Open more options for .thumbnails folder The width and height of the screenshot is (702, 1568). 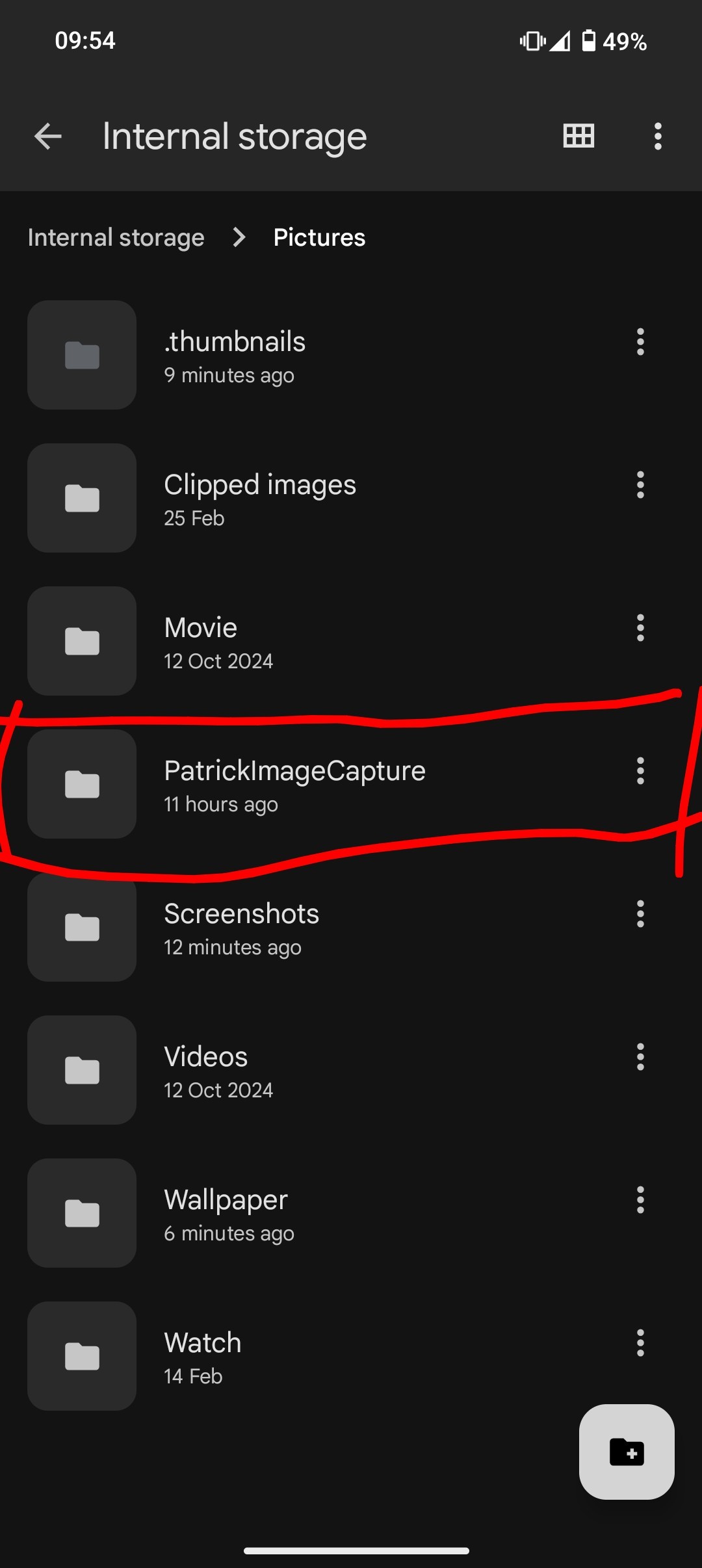click(640, 342)
